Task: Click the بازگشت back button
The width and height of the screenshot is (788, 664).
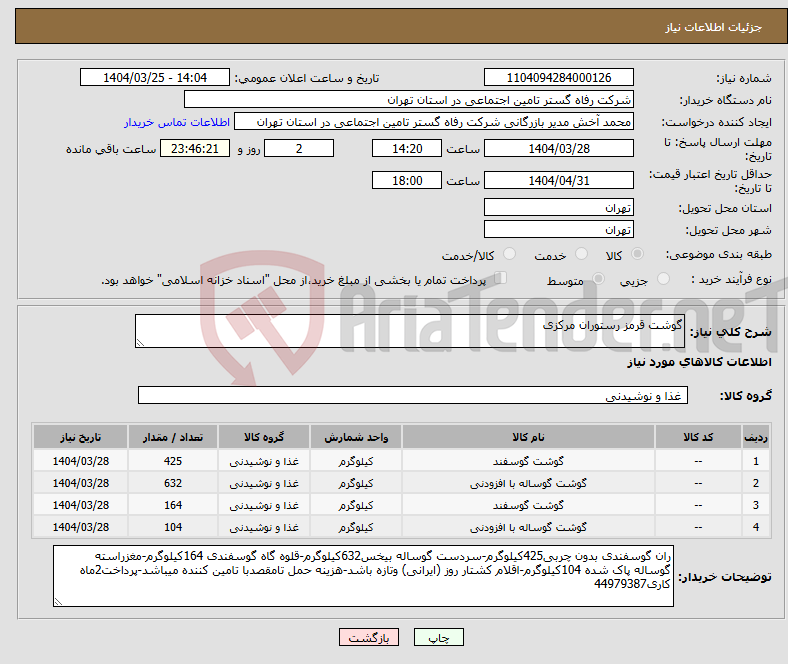Action: pyautogui.click(x=369, y=637)
